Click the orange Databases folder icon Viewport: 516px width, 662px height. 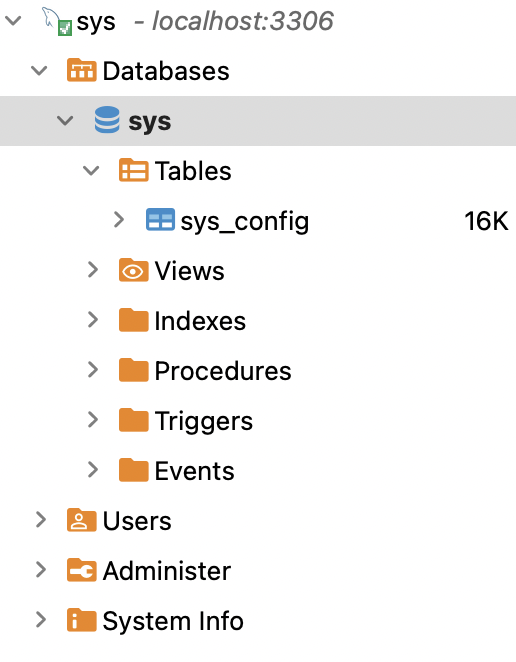tap(81, 70)
